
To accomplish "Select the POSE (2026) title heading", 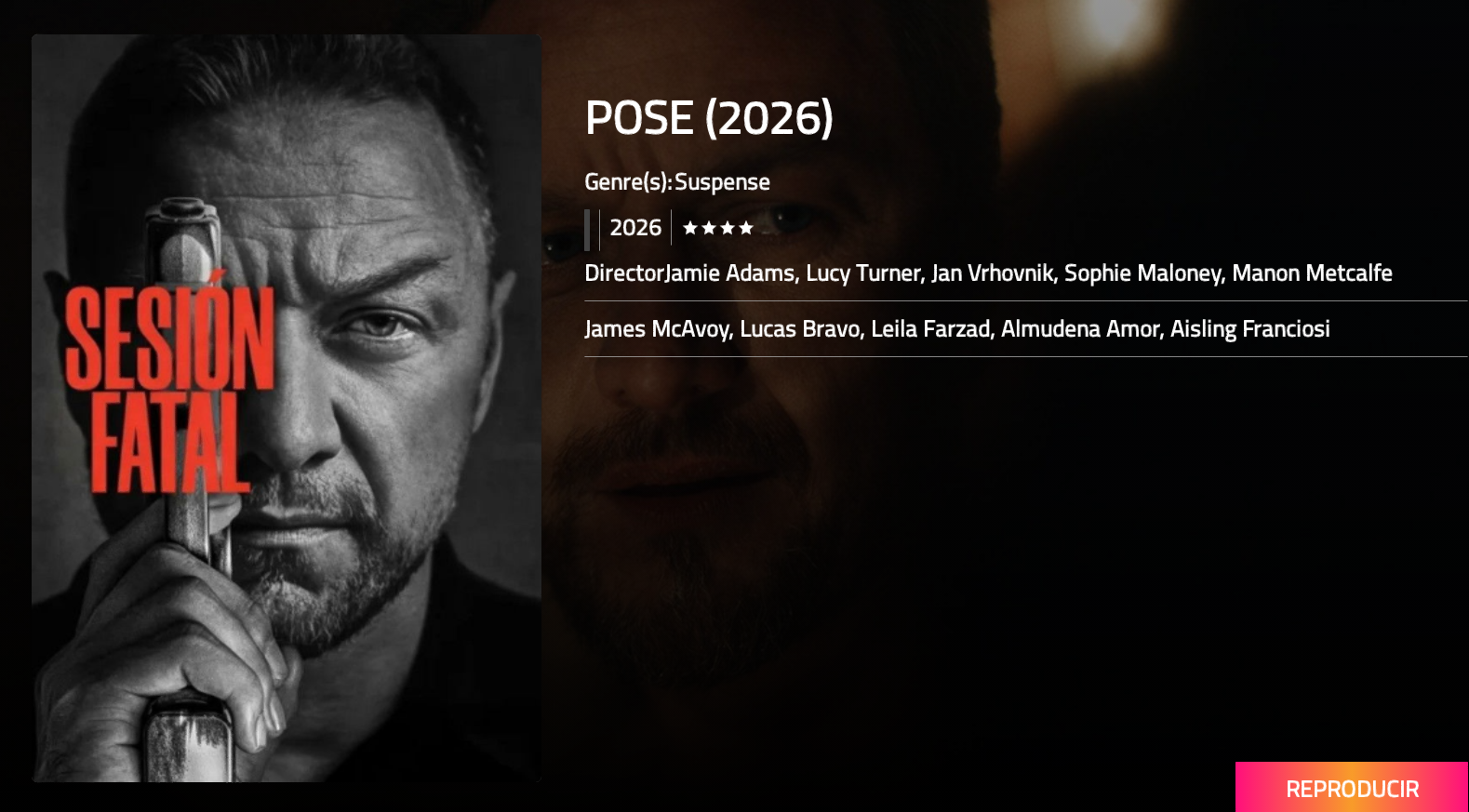I will click(709, 118).
